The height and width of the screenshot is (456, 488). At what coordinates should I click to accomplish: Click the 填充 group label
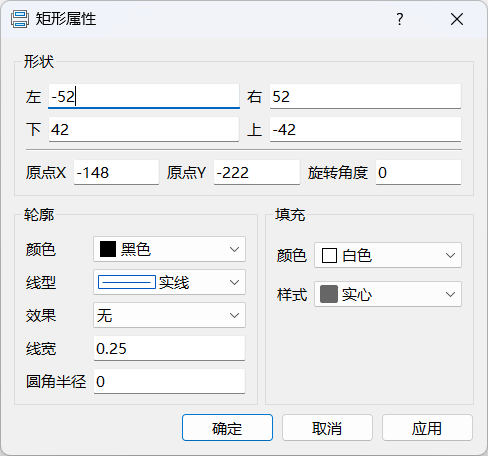coord(290,215)
